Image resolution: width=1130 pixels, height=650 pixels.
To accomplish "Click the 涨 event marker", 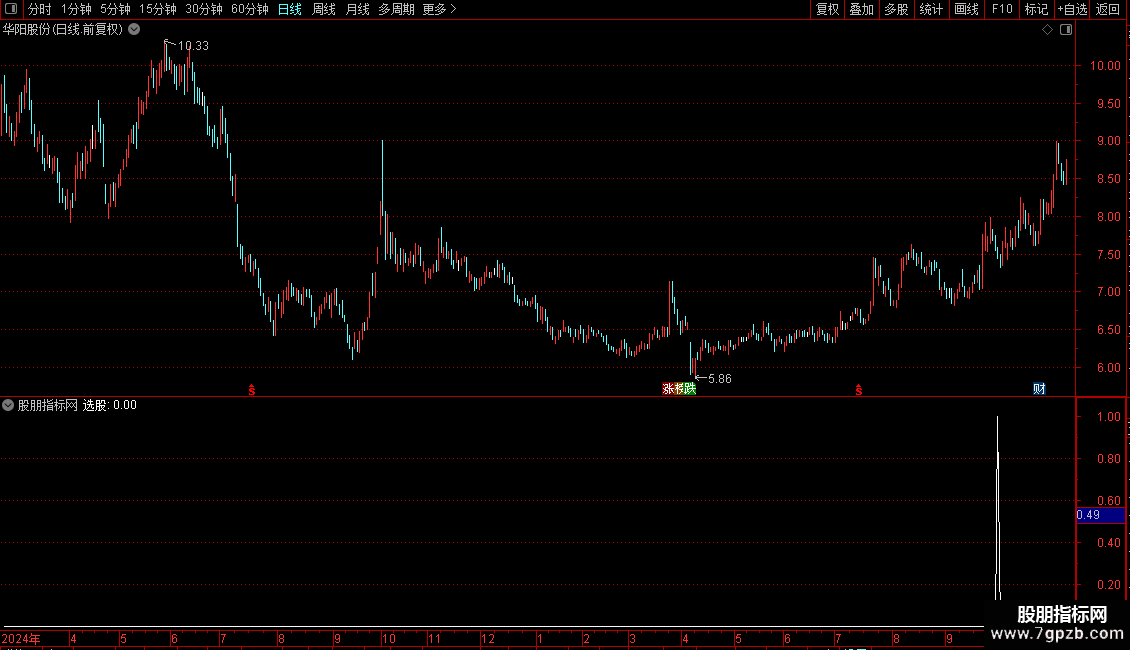I will (668, 389).
